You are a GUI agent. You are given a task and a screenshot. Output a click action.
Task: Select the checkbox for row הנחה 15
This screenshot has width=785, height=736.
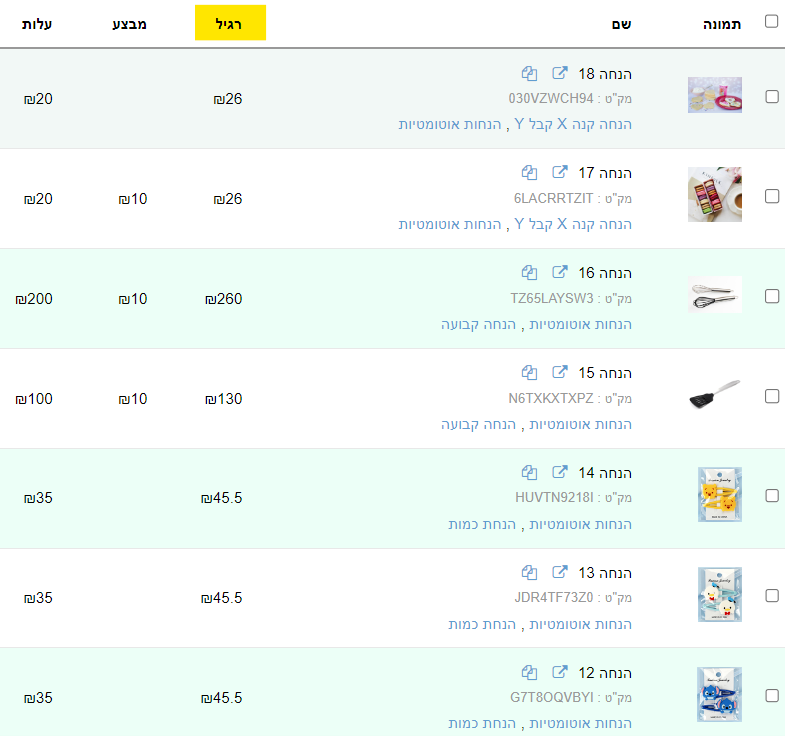point(771,396)
